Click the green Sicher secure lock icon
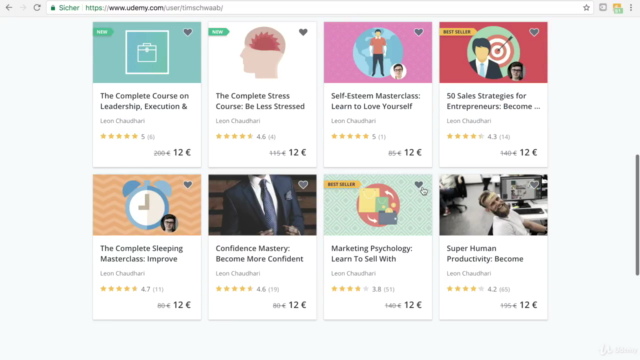640x360 pixels. click(53, 8)
